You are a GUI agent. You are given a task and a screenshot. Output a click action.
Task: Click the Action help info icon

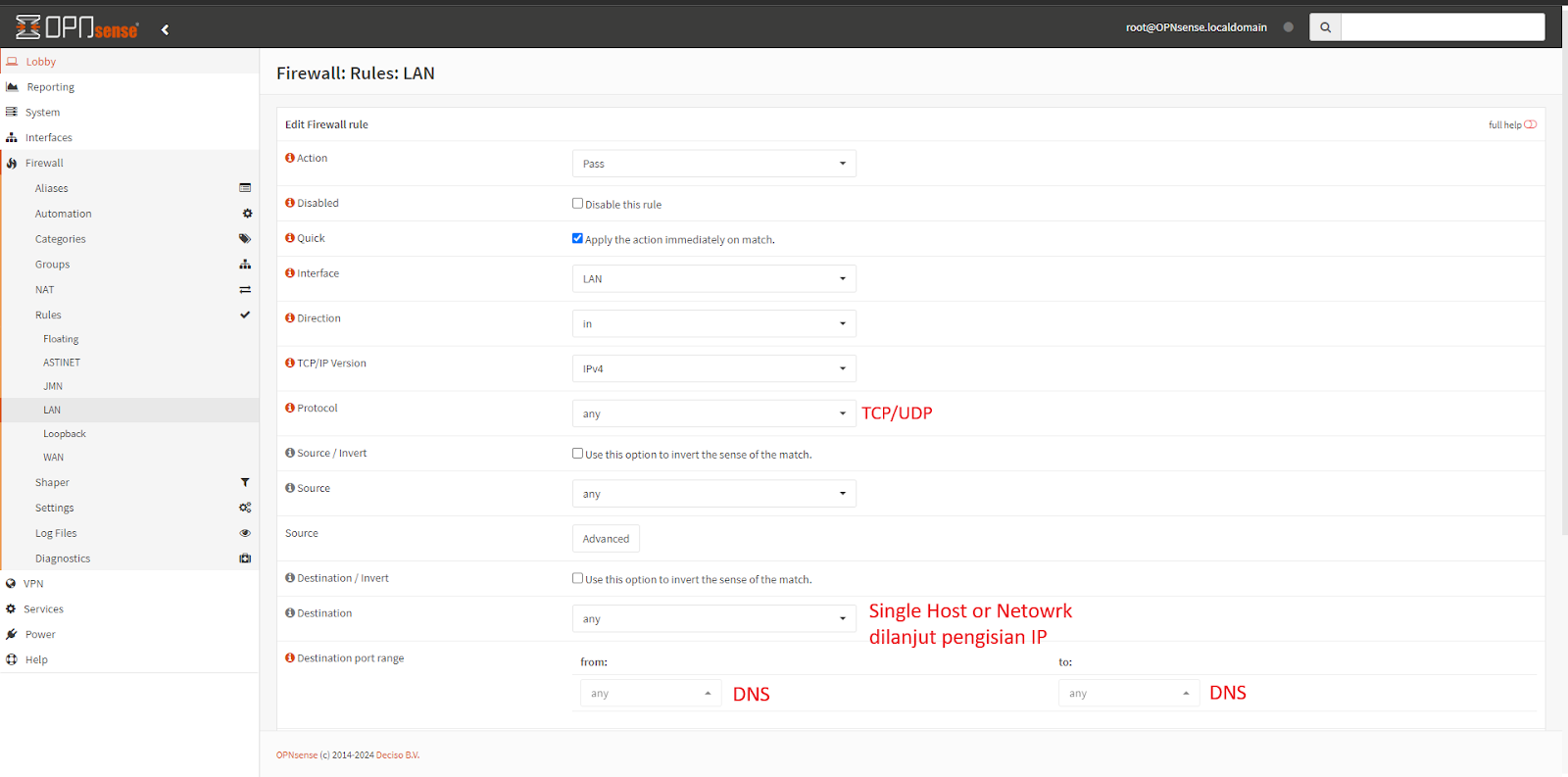[290, 158]
